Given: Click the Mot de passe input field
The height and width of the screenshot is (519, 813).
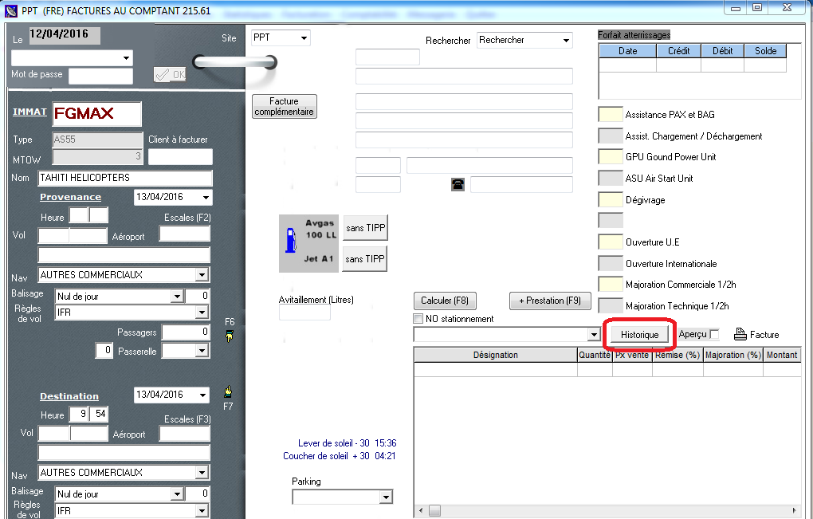Looking at the screenshot, I should [100, 75].
